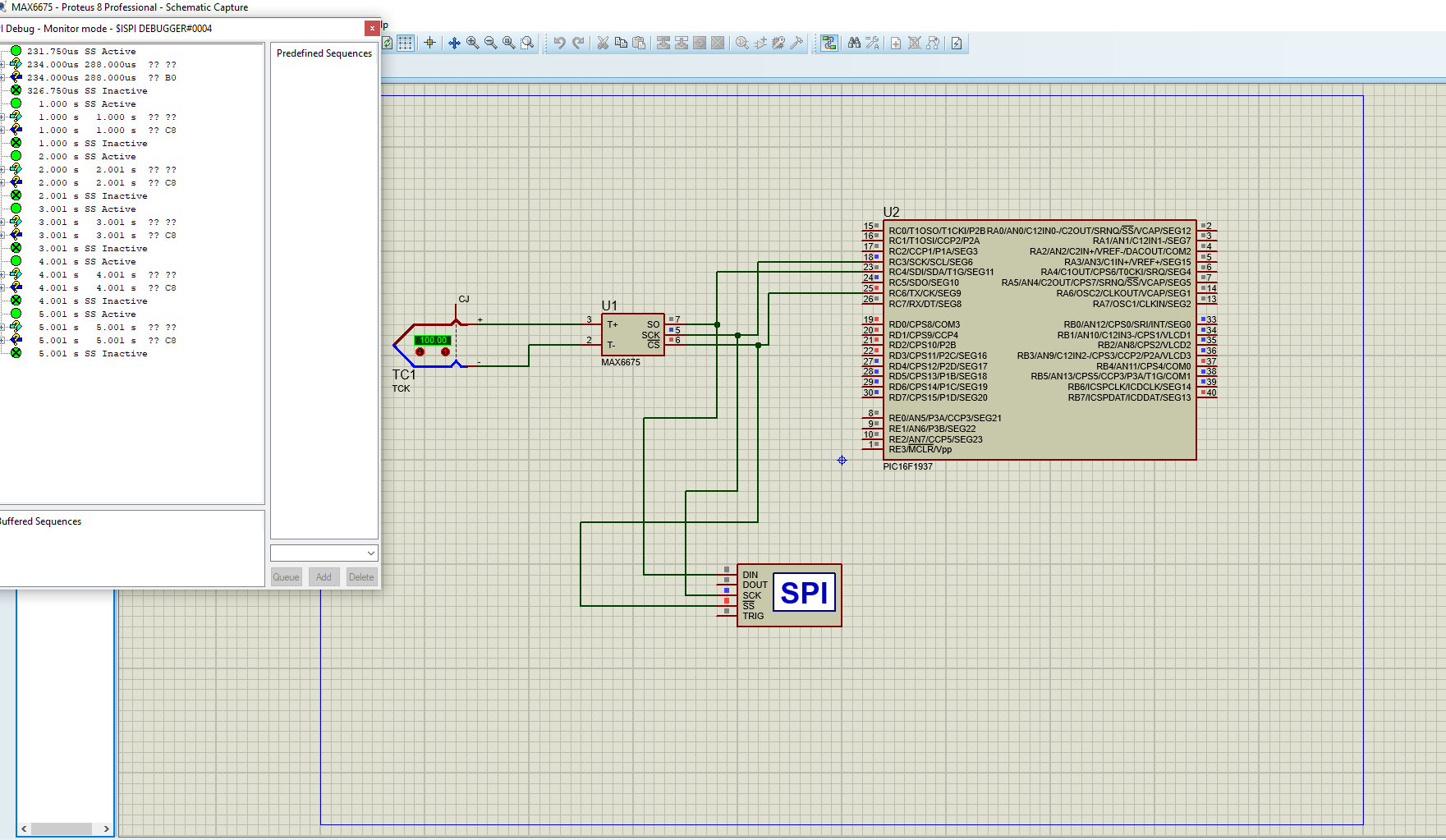The width and height of the screenshot is (1446, 840).
Task: Click the New Sheet icon
Action: (896, 43)
